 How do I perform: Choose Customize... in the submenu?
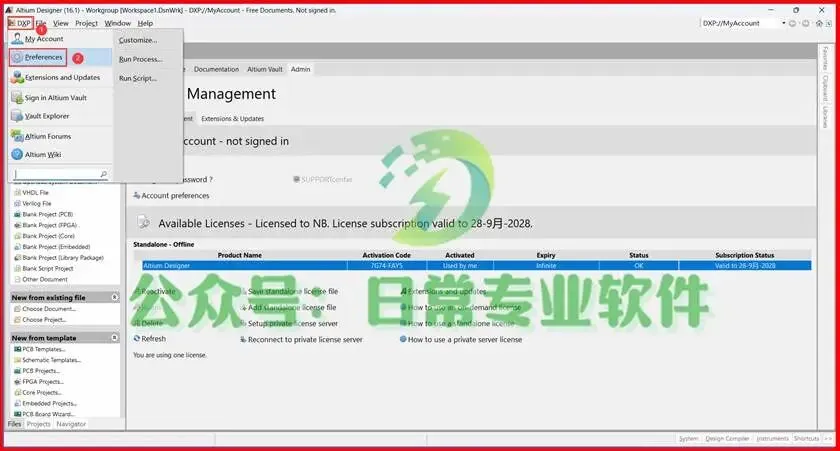[x=138, y=40]
